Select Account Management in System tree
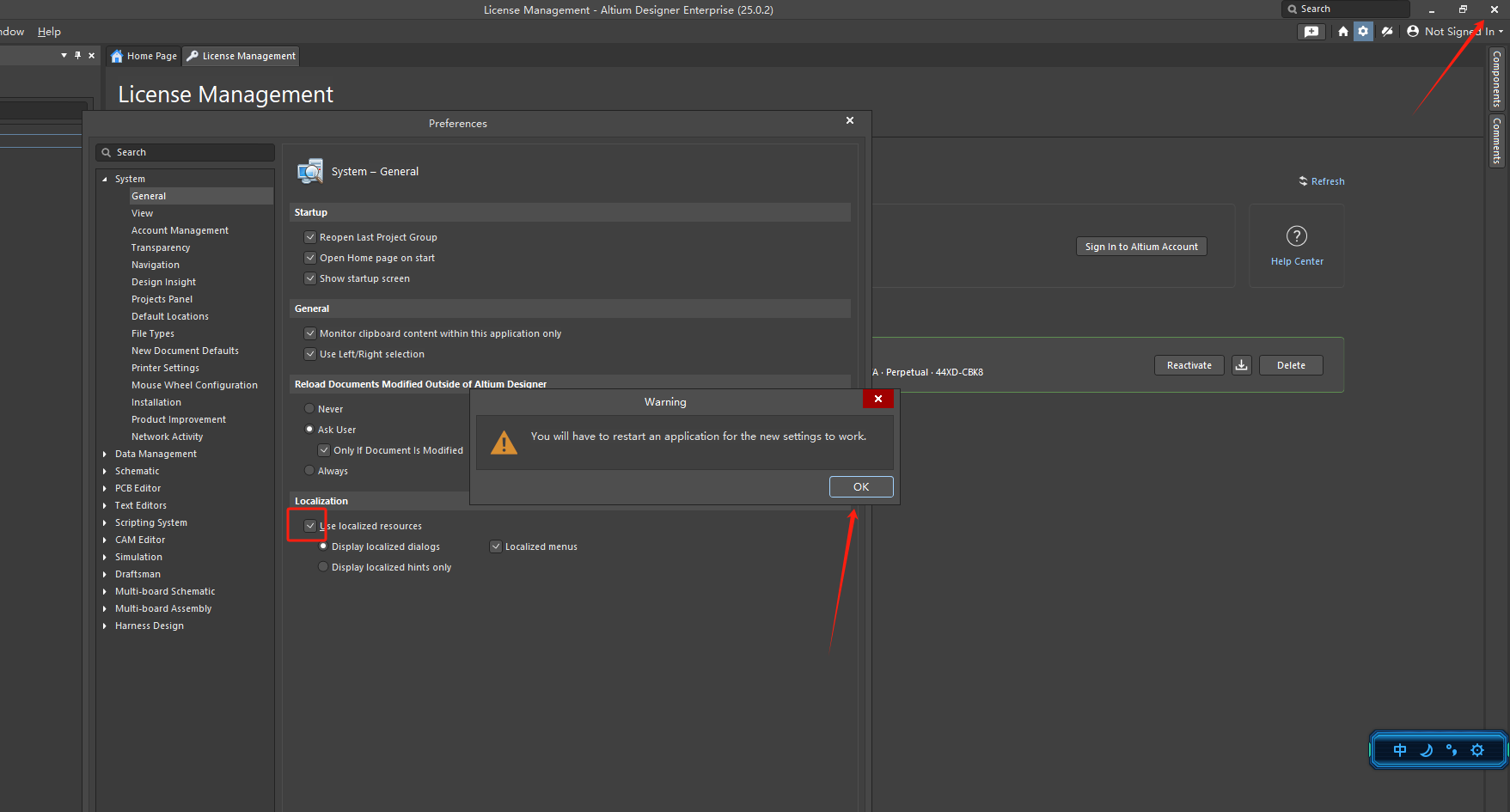1510x812 pixels. (180, 230)
